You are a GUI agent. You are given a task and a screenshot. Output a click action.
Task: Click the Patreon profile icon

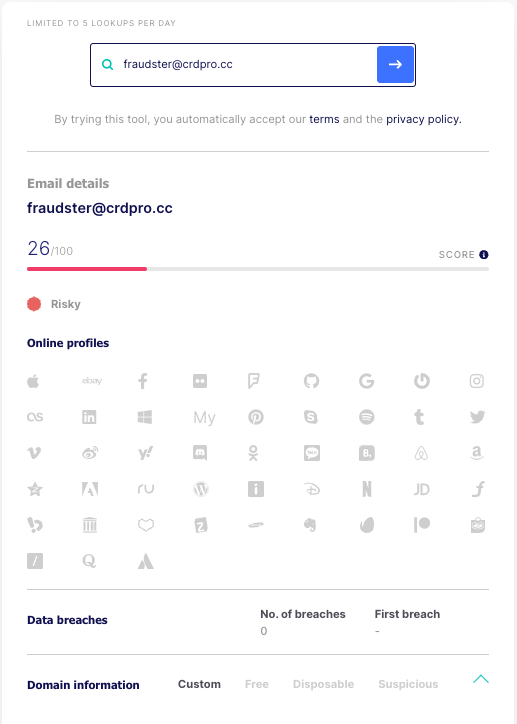click(x=422, y=525)
